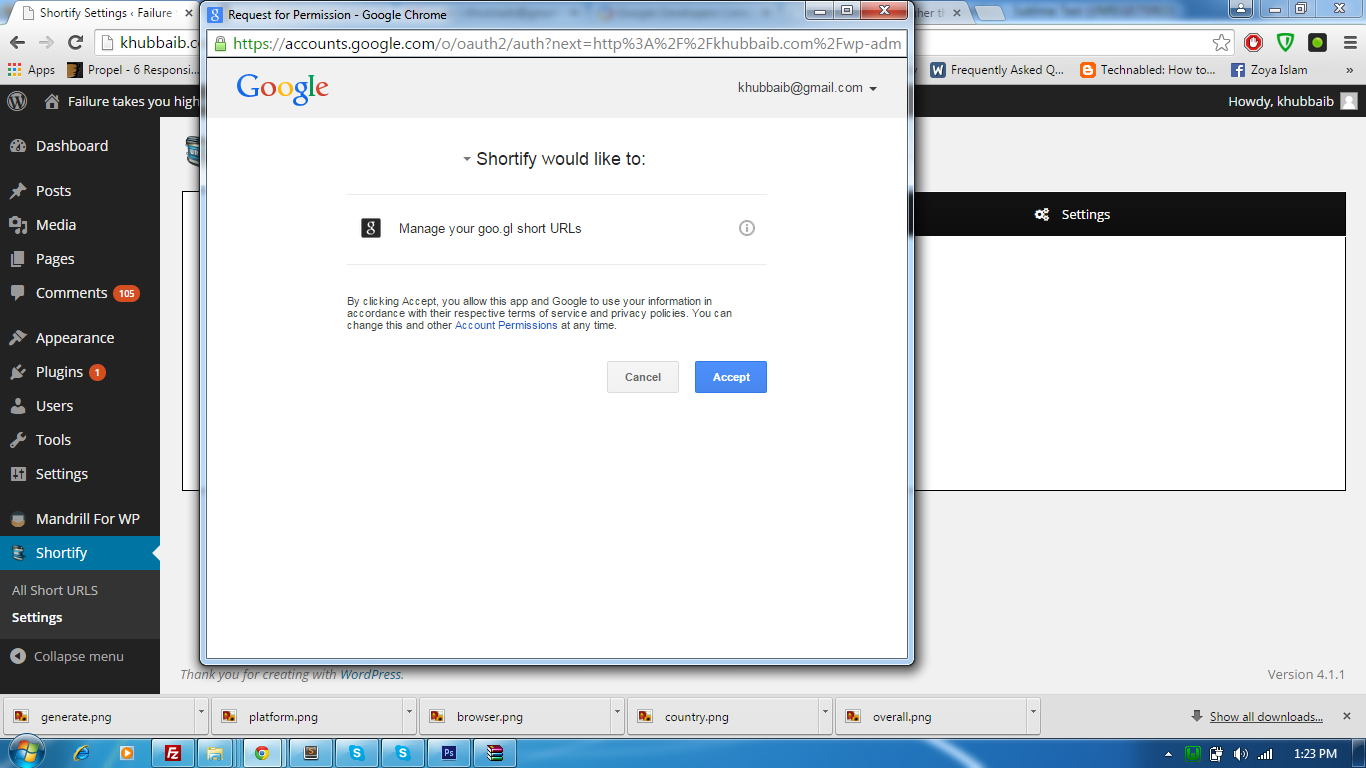This screenshot has height=768, width=1366.
Task: Launch Internet Explorer from the taskbar
Action: [82, 752]
